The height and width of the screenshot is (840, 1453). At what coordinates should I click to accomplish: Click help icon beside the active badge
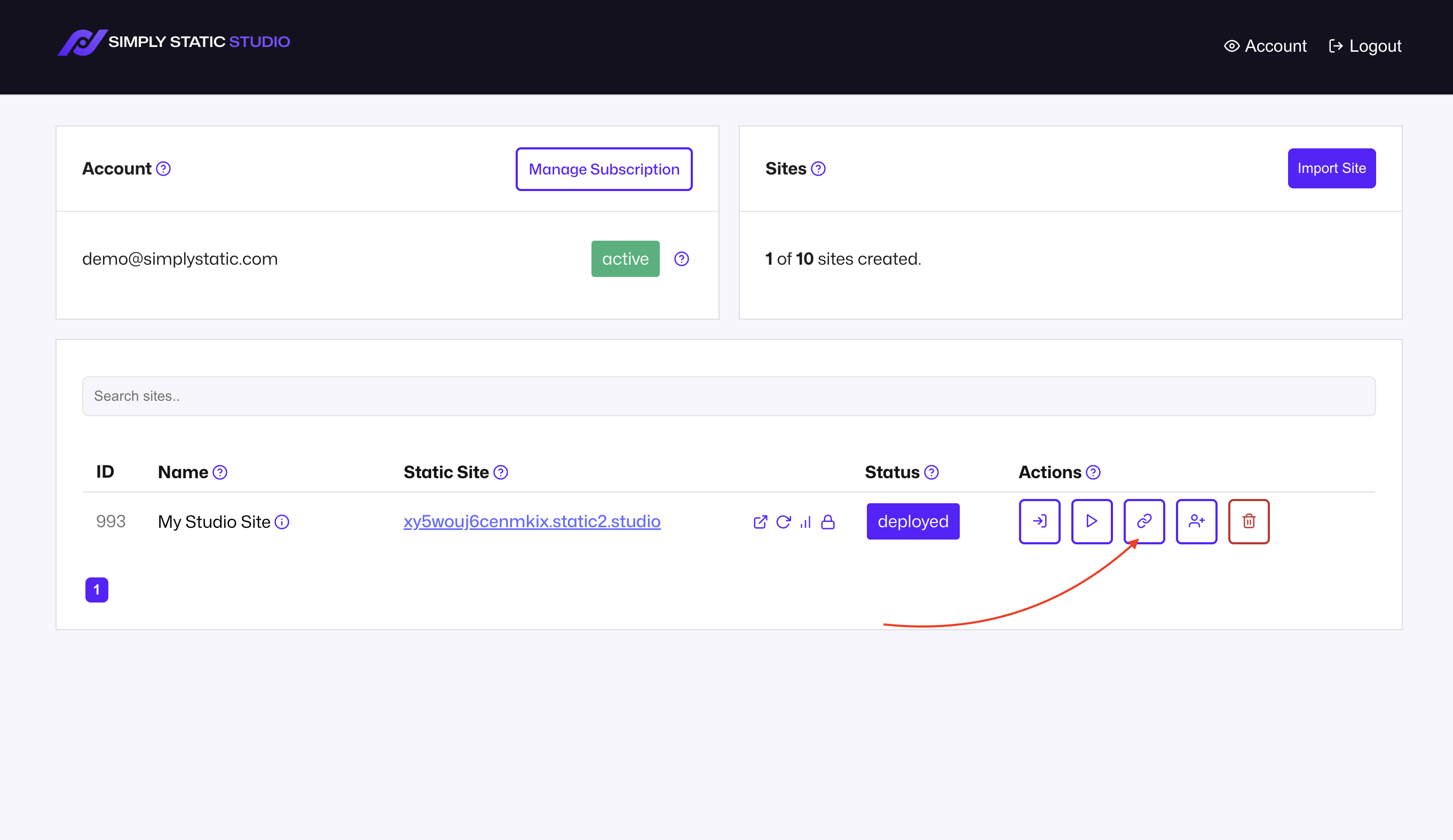pos(681,259)
